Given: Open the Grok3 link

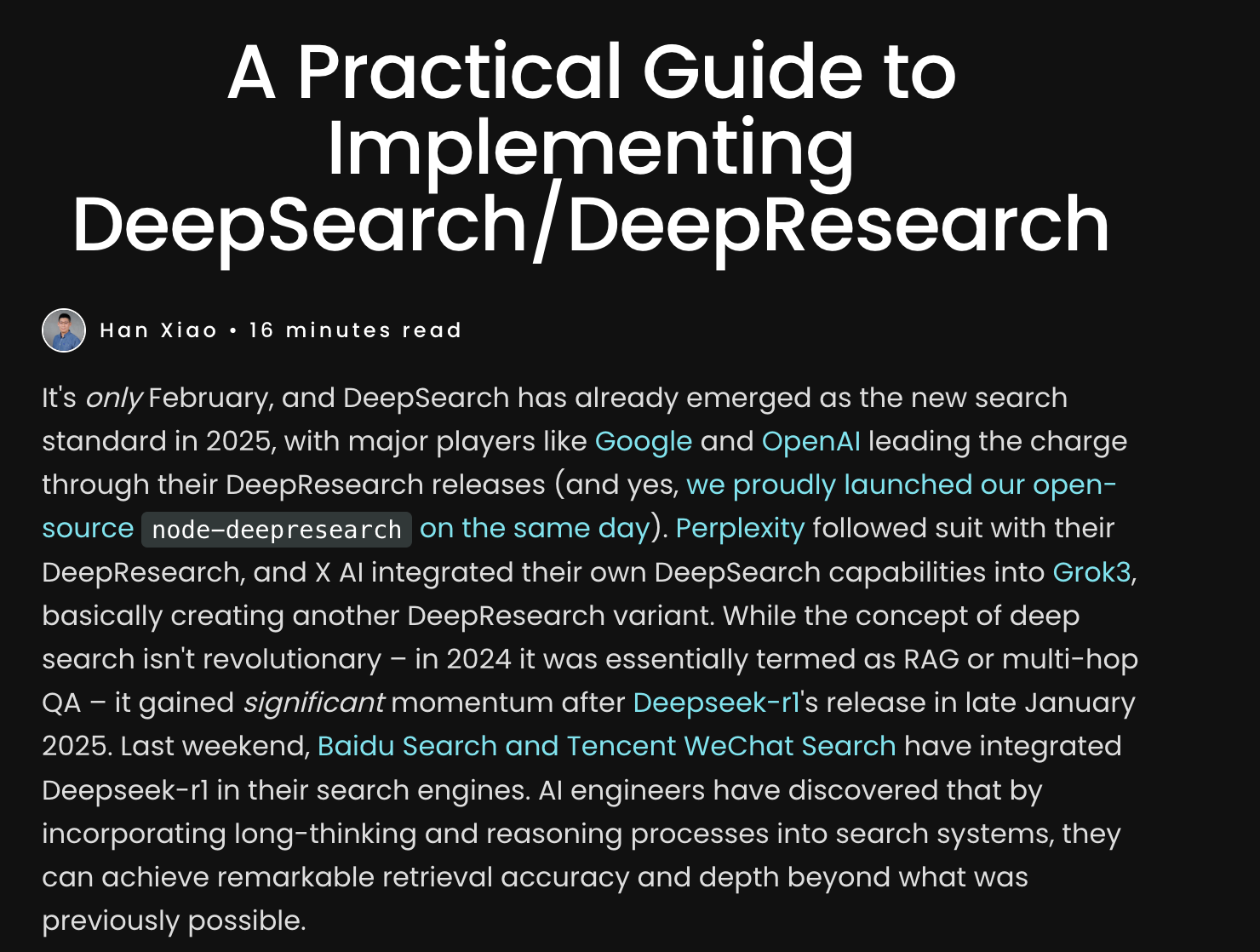Looking at the screenshot, I should 1091,571.
